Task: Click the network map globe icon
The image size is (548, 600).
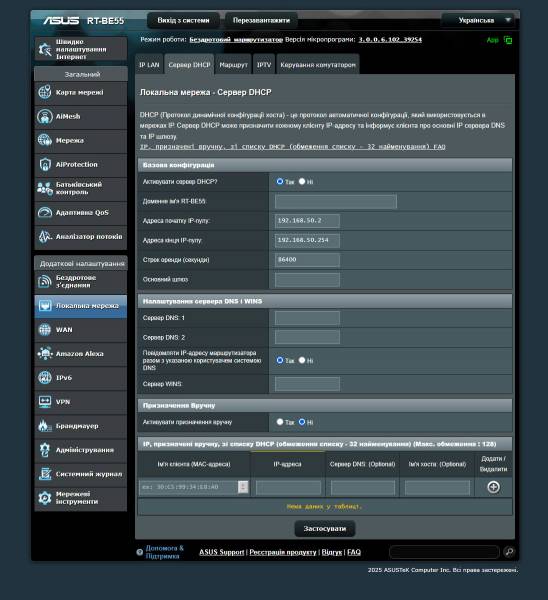Action: pos(45,92)
